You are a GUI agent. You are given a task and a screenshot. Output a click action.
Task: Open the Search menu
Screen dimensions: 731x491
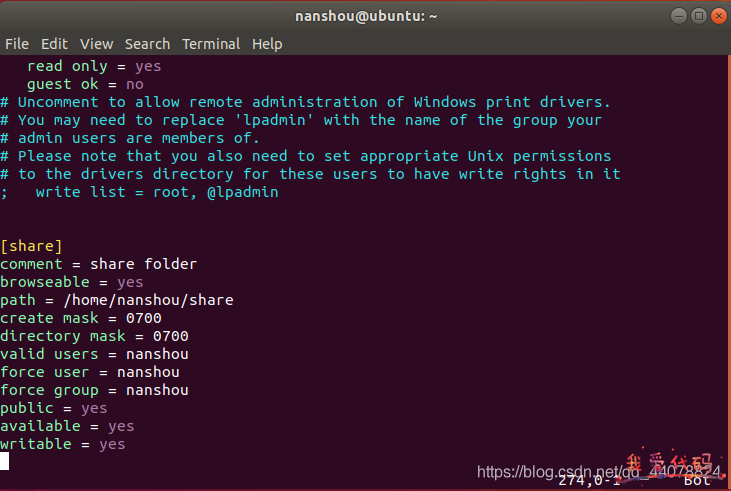click(x=147, y=44)
